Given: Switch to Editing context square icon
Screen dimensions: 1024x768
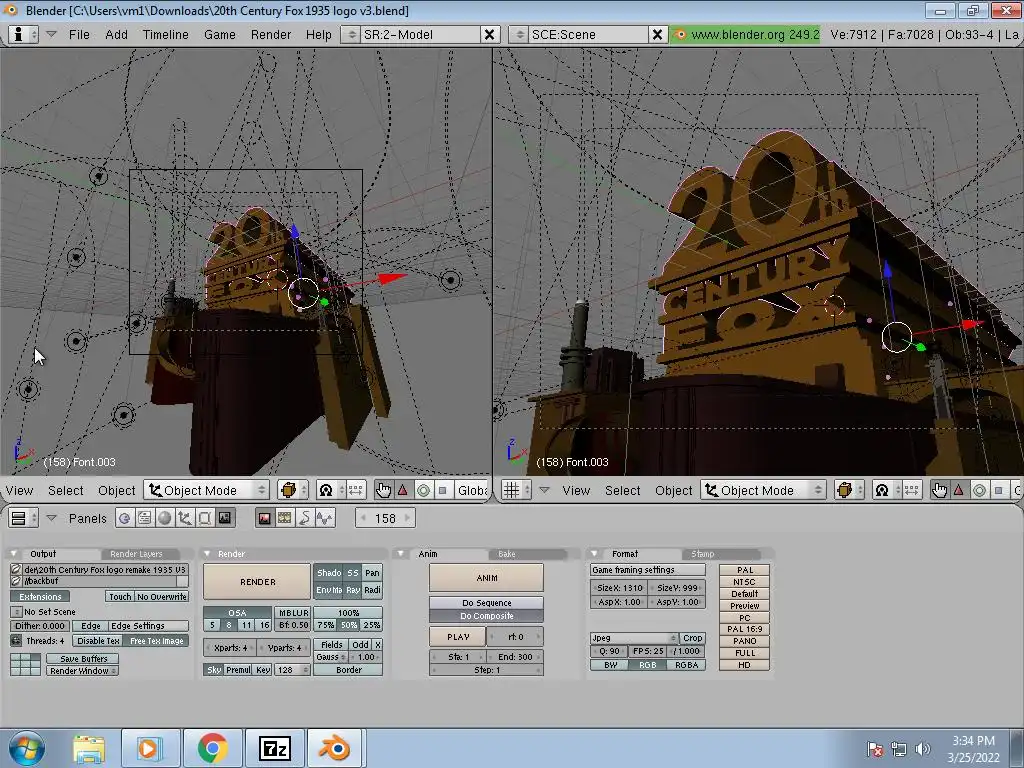Looking at the screenshot, I should point(204,518).
